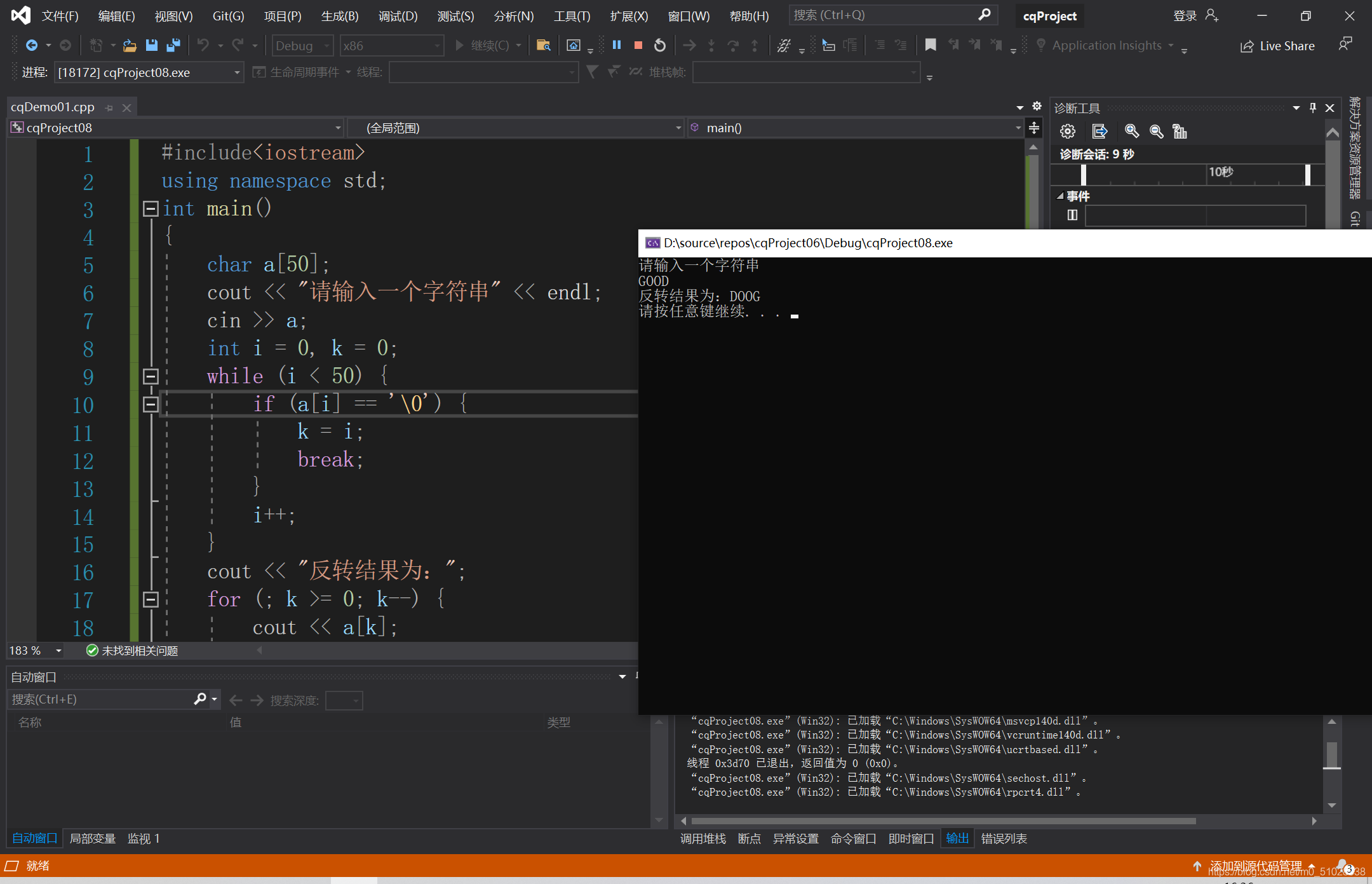1372x884 pixels.
Task: Open the Debug configuration dropdown
Action: point(302,46)
